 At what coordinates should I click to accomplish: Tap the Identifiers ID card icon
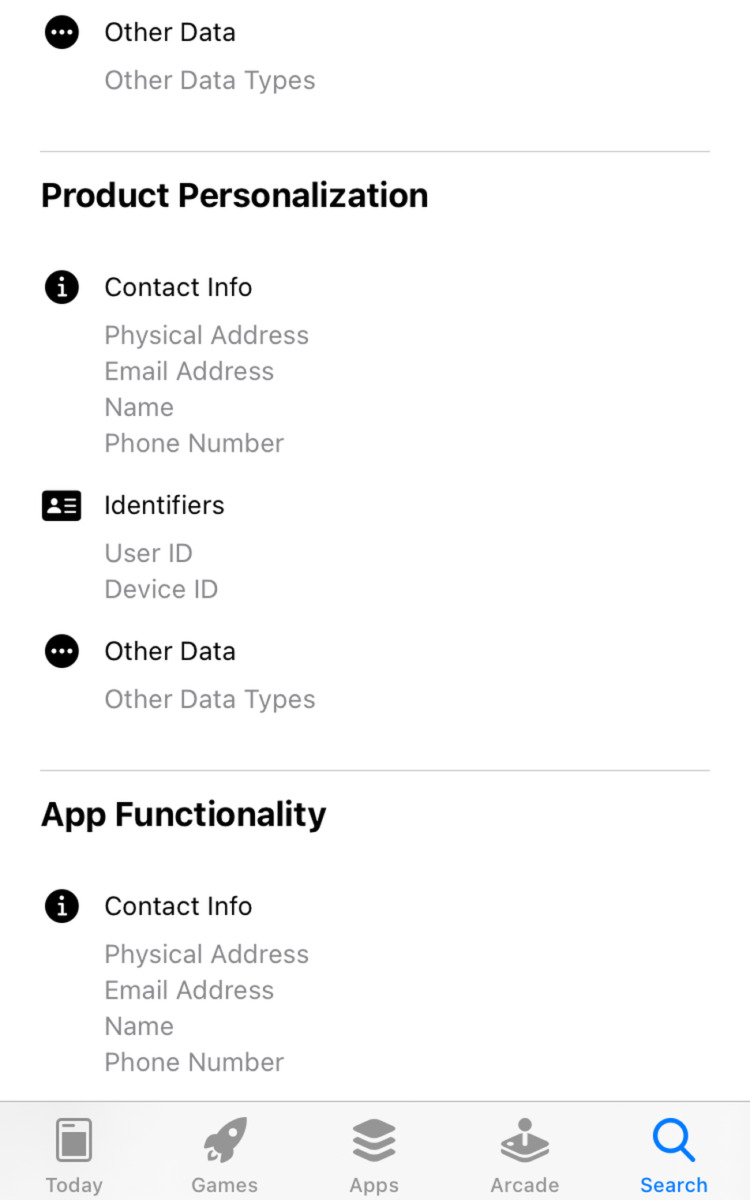pyautogui.click(x=62, y=506)
